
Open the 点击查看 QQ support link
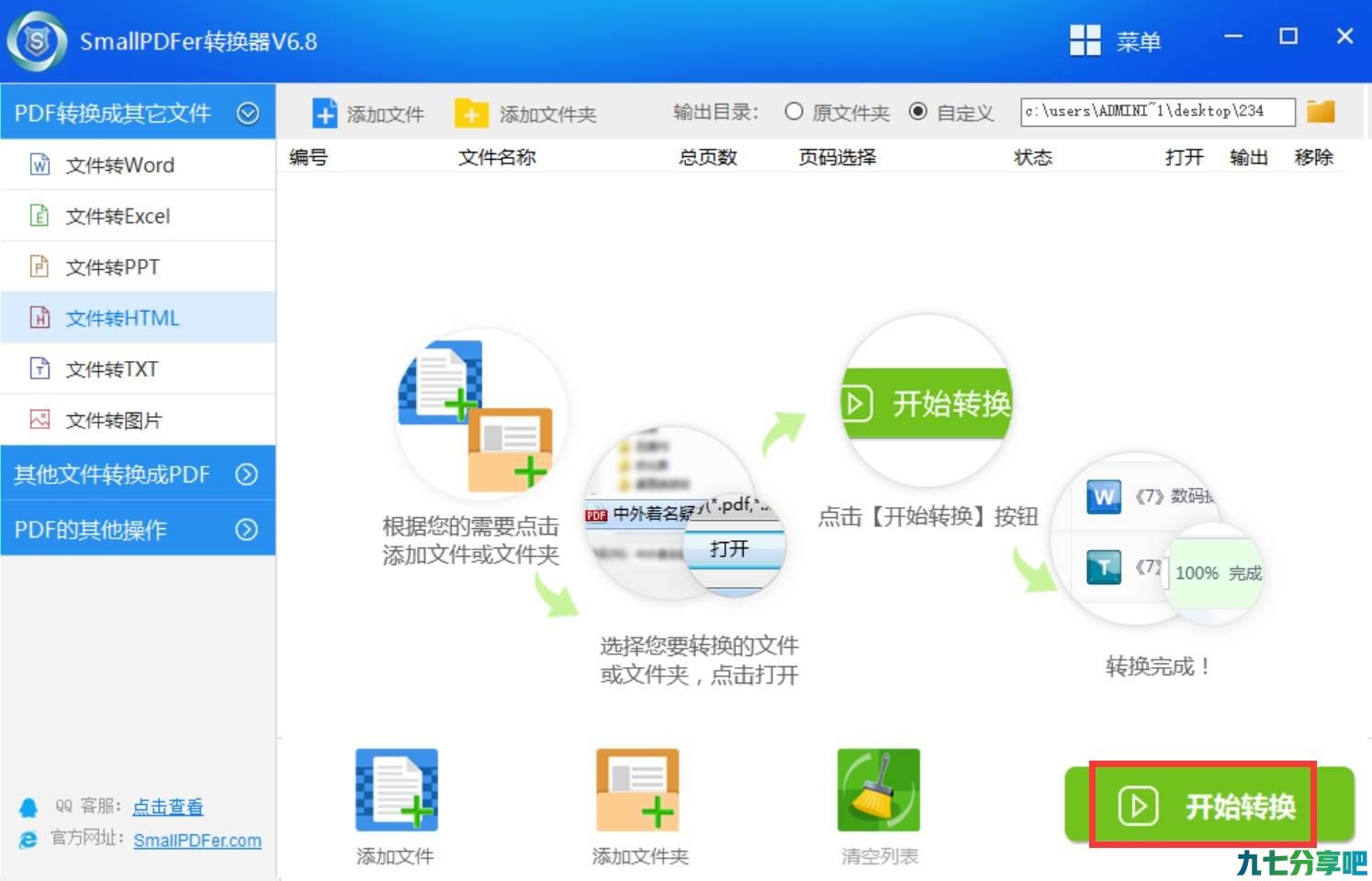point(168,807)
